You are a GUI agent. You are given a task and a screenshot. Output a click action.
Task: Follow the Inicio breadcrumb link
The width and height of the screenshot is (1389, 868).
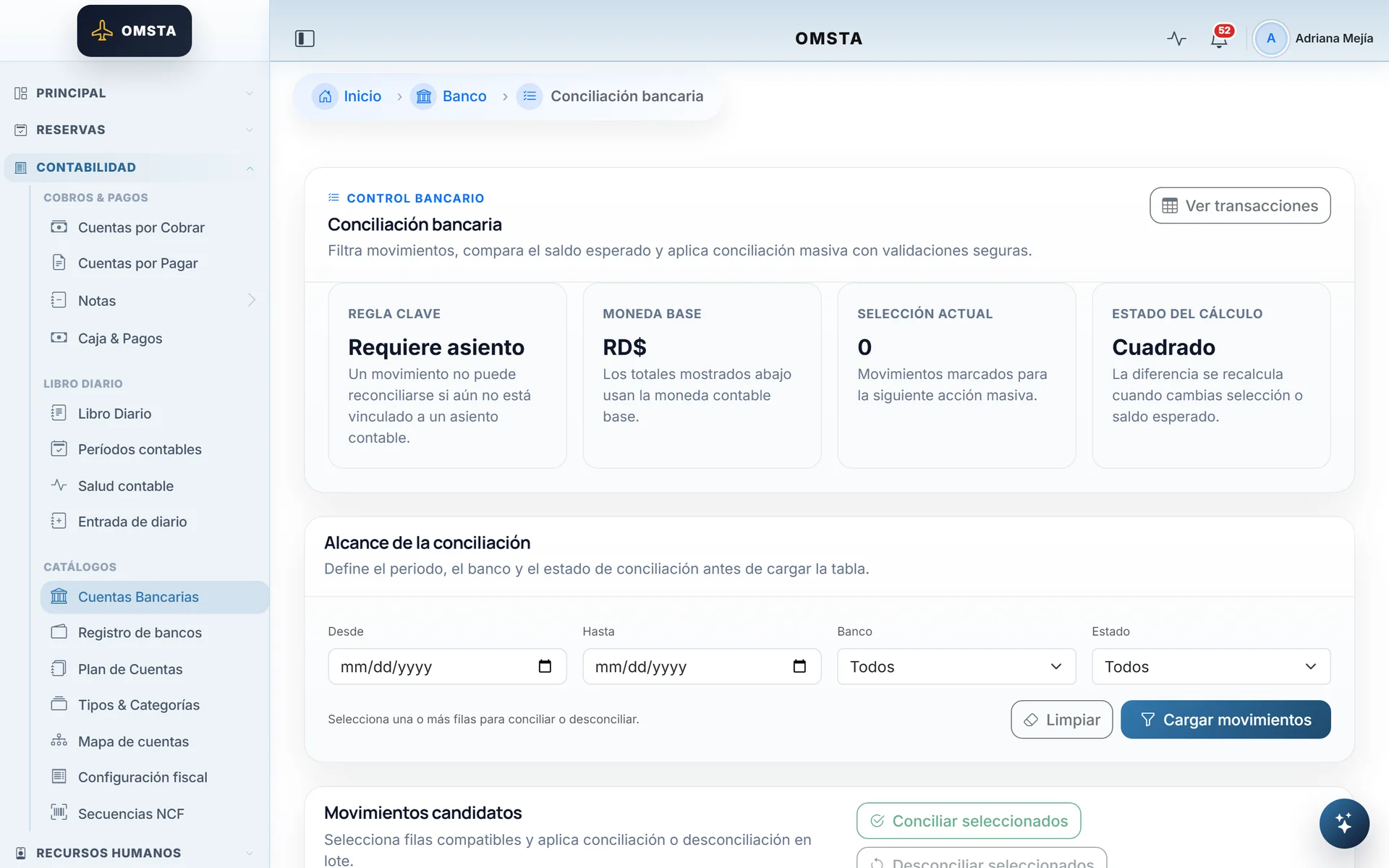click(362, 96)
